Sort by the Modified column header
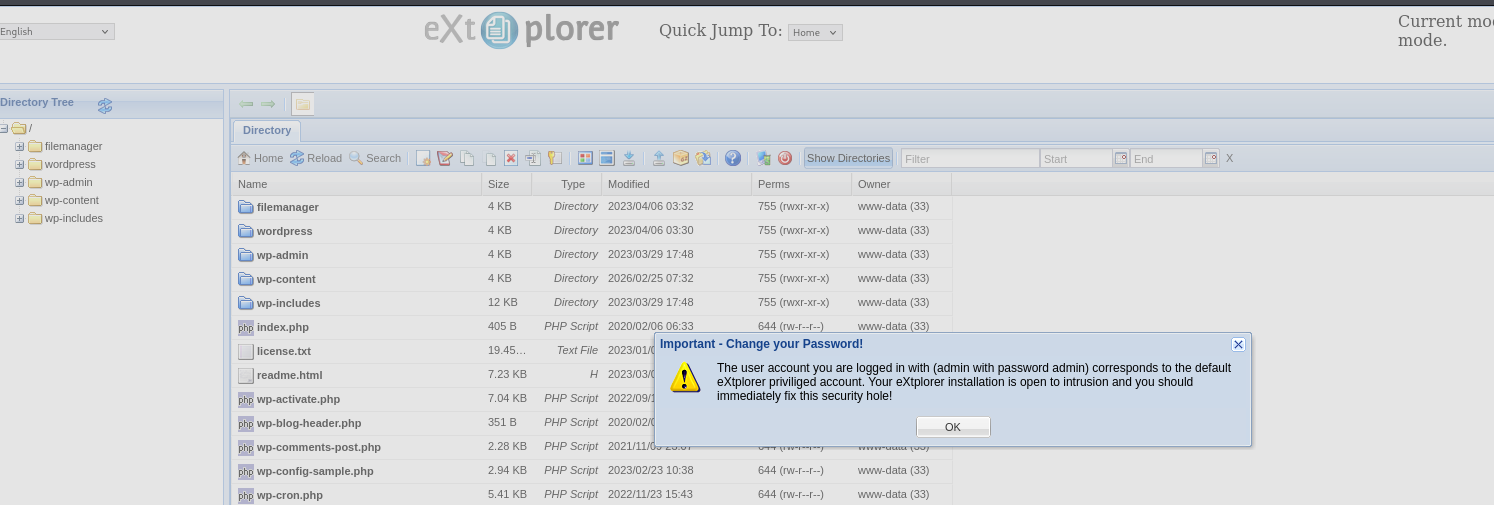1494x505 pixels. click(677, 184)
